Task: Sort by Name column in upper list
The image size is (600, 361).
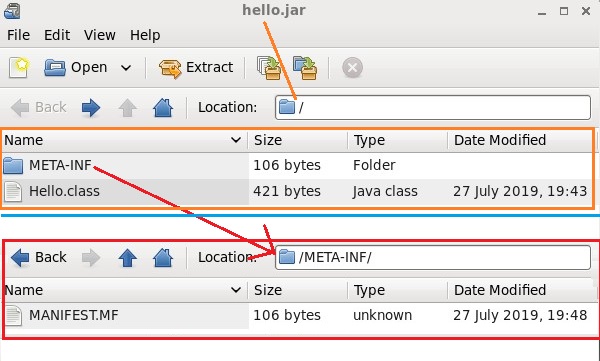Action: click(x=124, y=140)
